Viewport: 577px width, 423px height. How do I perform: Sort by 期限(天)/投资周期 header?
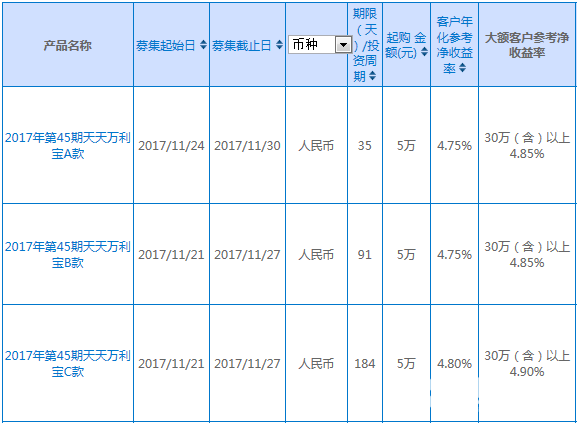coord(365,45)
